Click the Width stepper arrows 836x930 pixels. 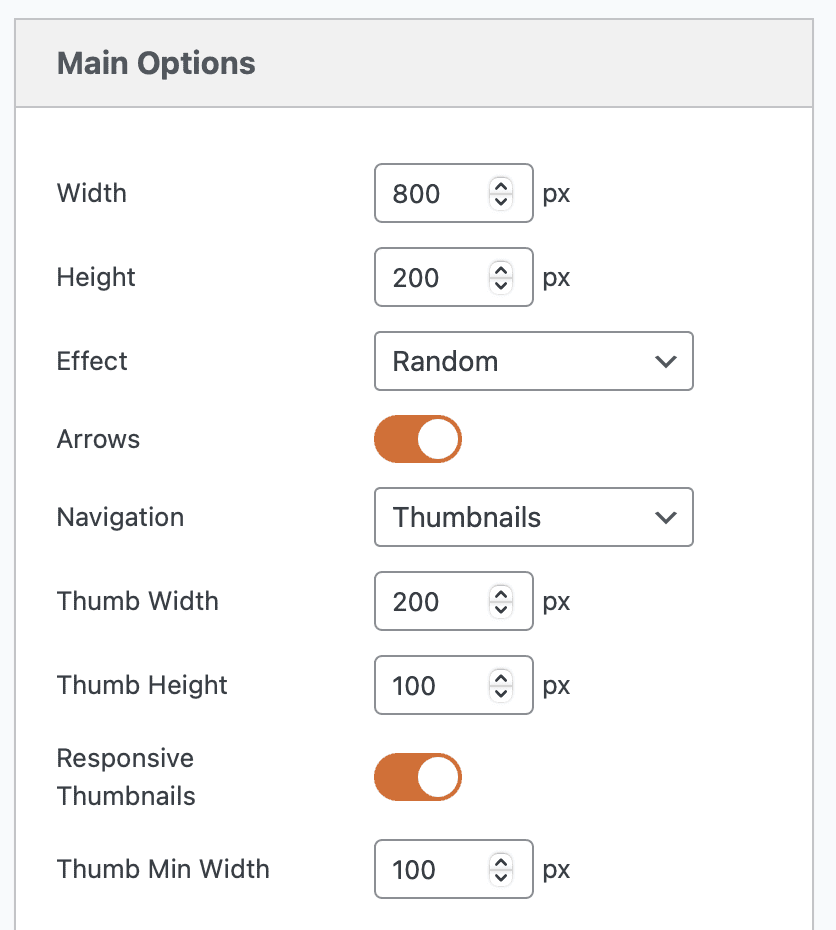[501, 193]
